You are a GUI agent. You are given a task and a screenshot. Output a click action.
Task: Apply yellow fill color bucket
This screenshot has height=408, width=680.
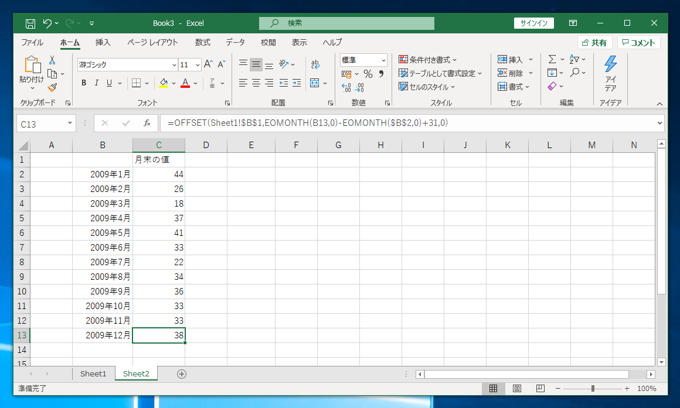coord(163,83)
